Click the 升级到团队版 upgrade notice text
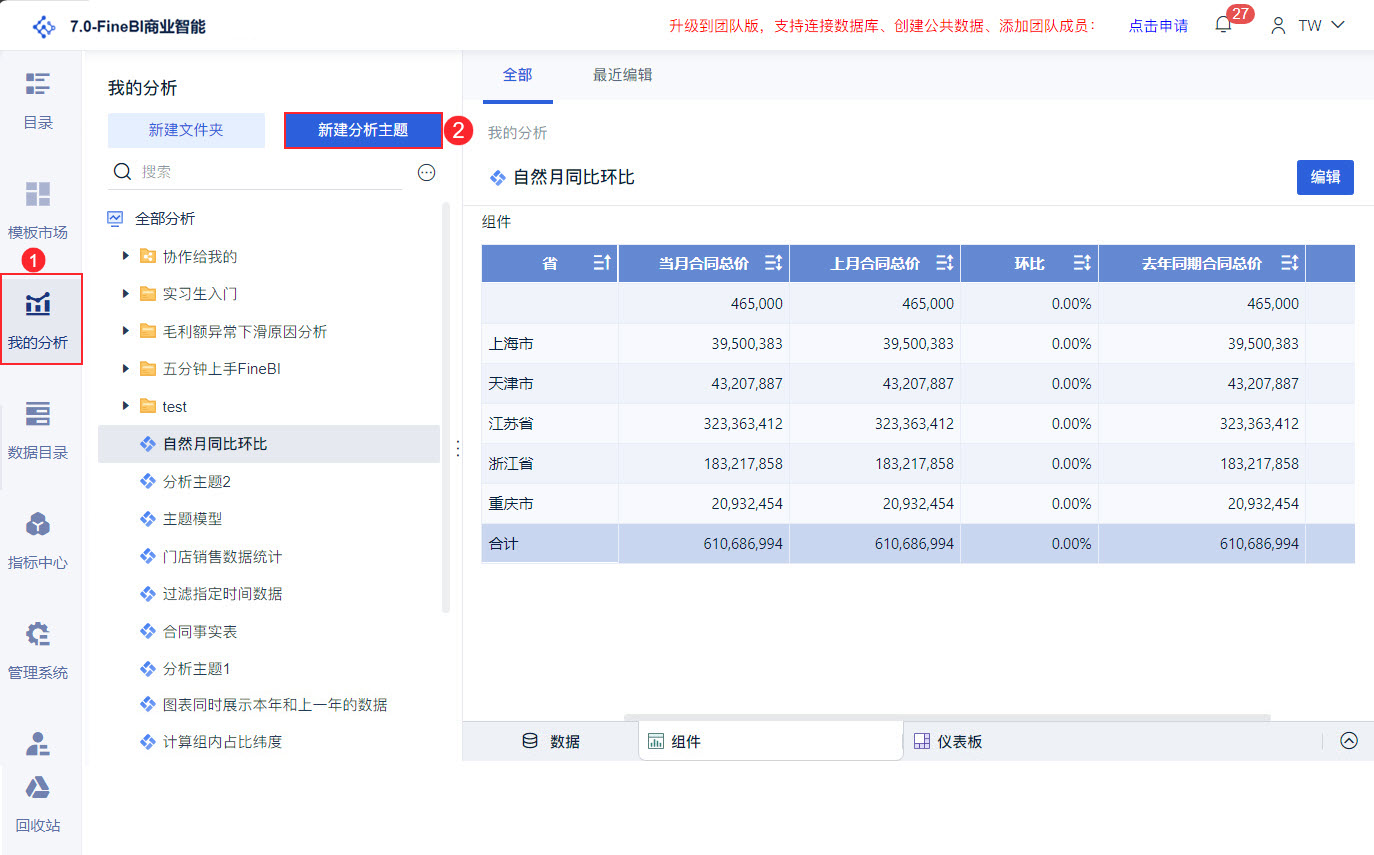This screenshot has width=1374, height=855. [882, 26]
